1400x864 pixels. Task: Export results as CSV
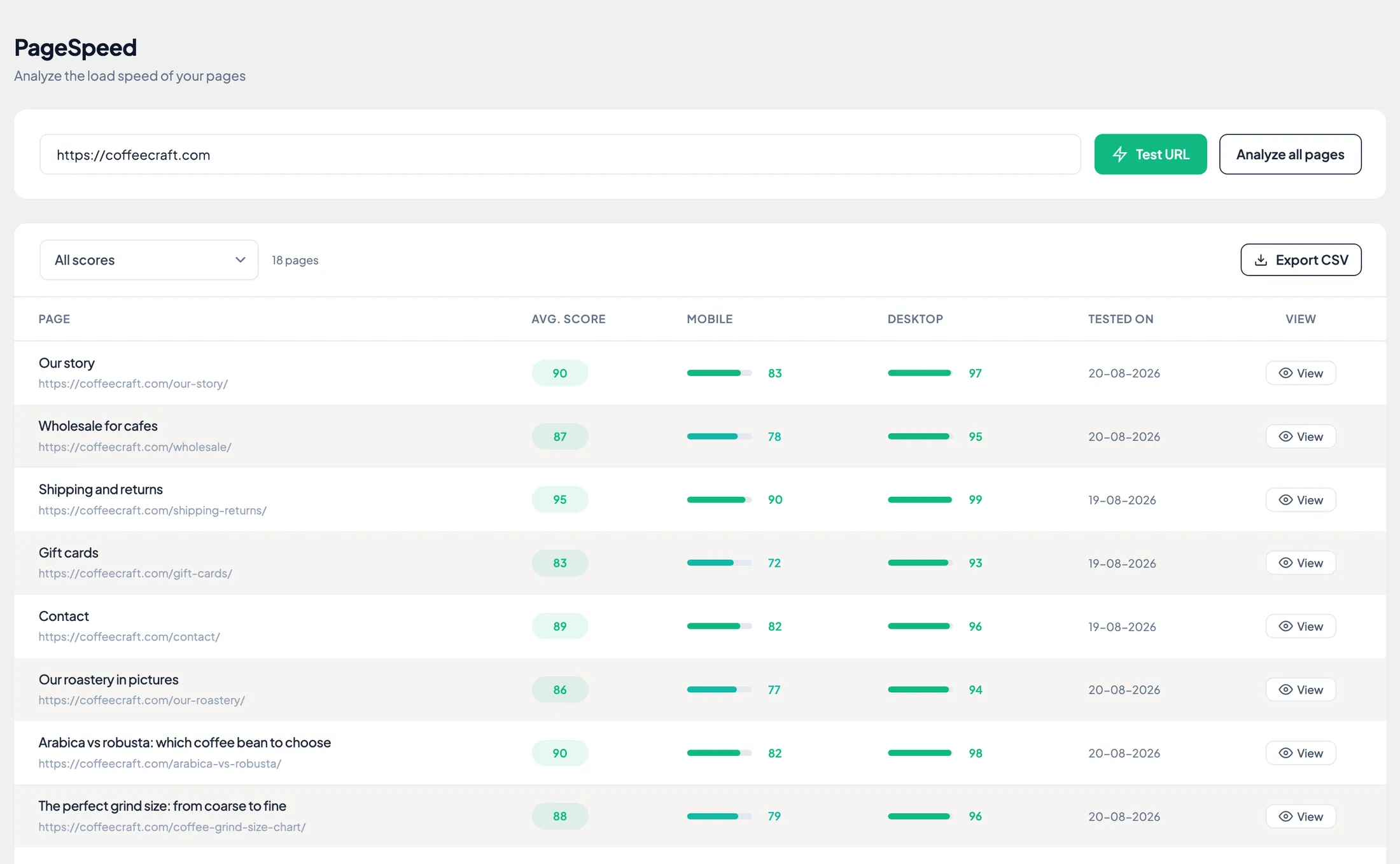coord(1301,260)
